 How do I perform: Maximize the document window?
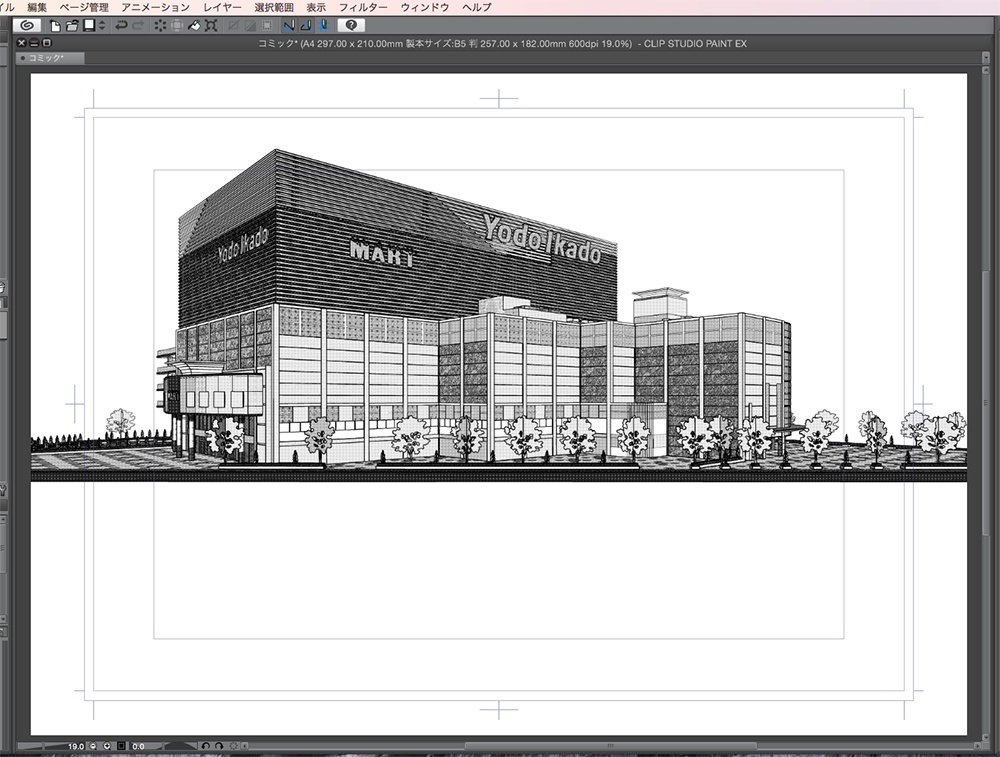(x=47, y=43)
